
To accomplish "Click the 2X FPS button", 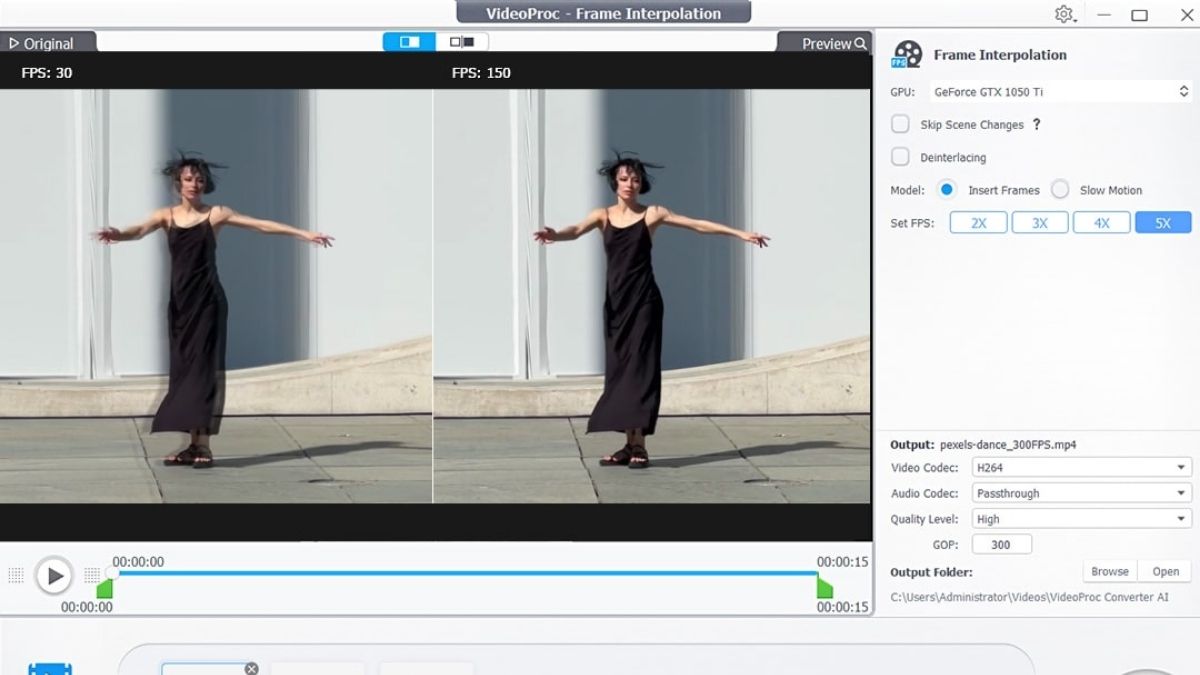I will point(977,222).
